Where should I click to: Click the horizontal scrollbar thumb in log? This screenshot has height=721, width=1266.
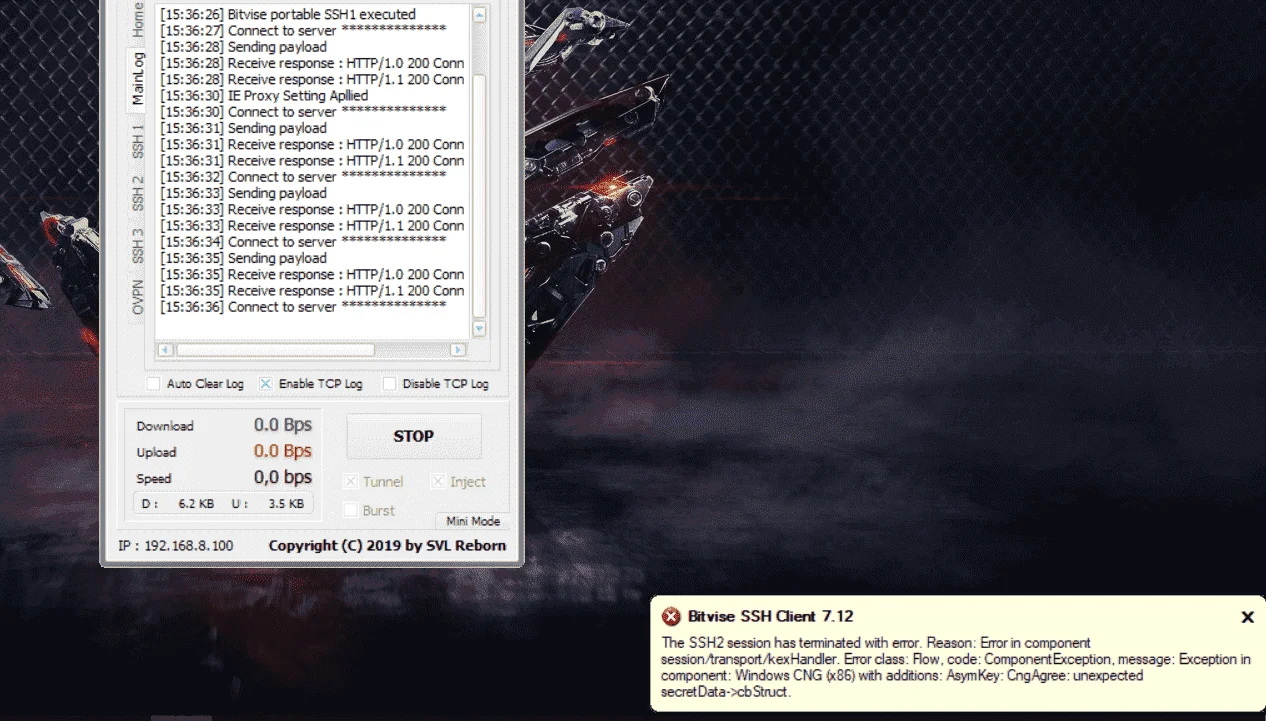click(x=275, y=350)
